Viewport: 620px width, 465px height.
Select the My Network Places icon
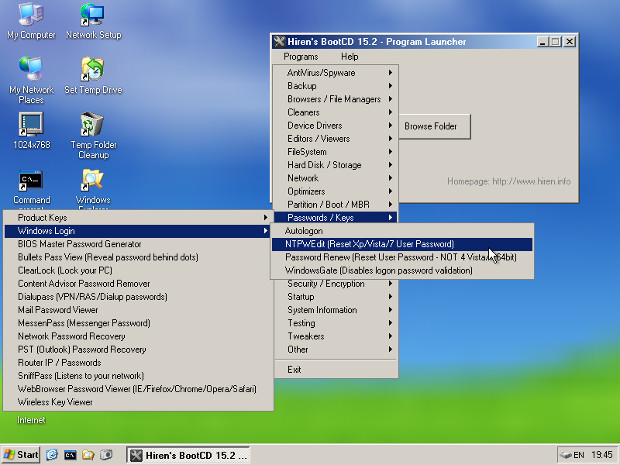(31, 80)
